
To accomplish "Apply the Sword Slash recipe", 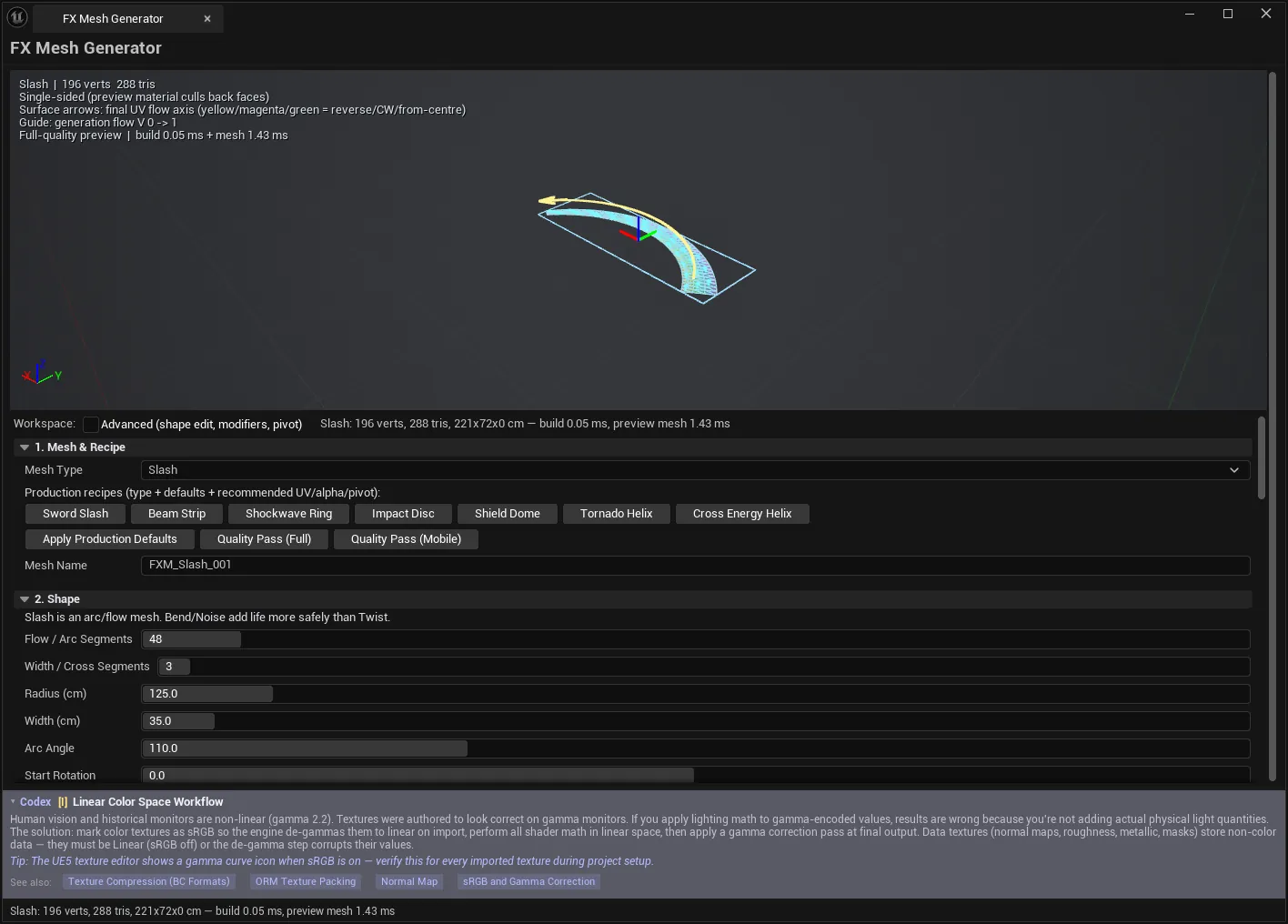I will (x=75, y=514).
